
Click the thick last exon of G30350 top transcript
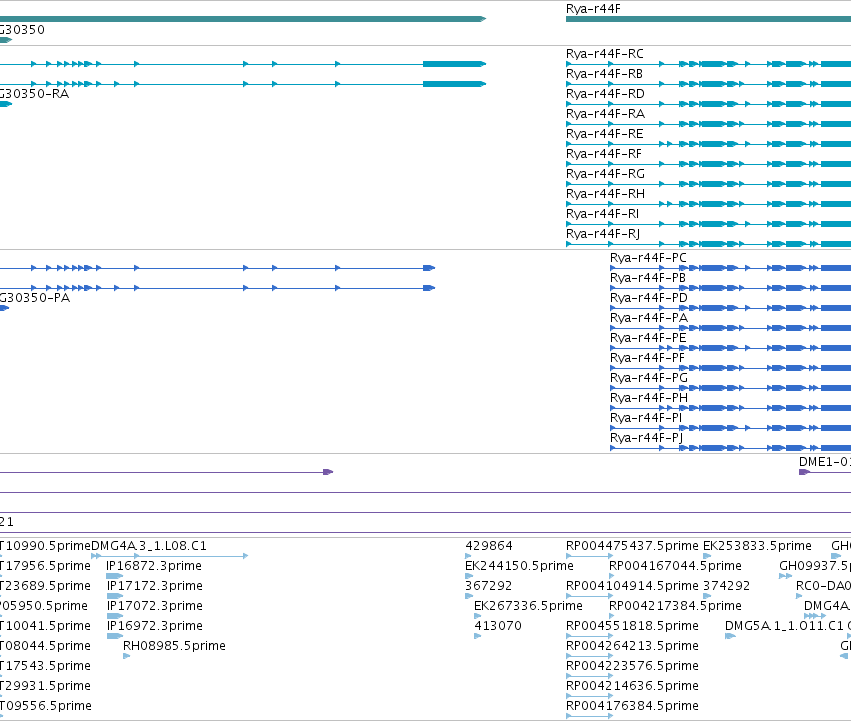(x=454, y=64)
